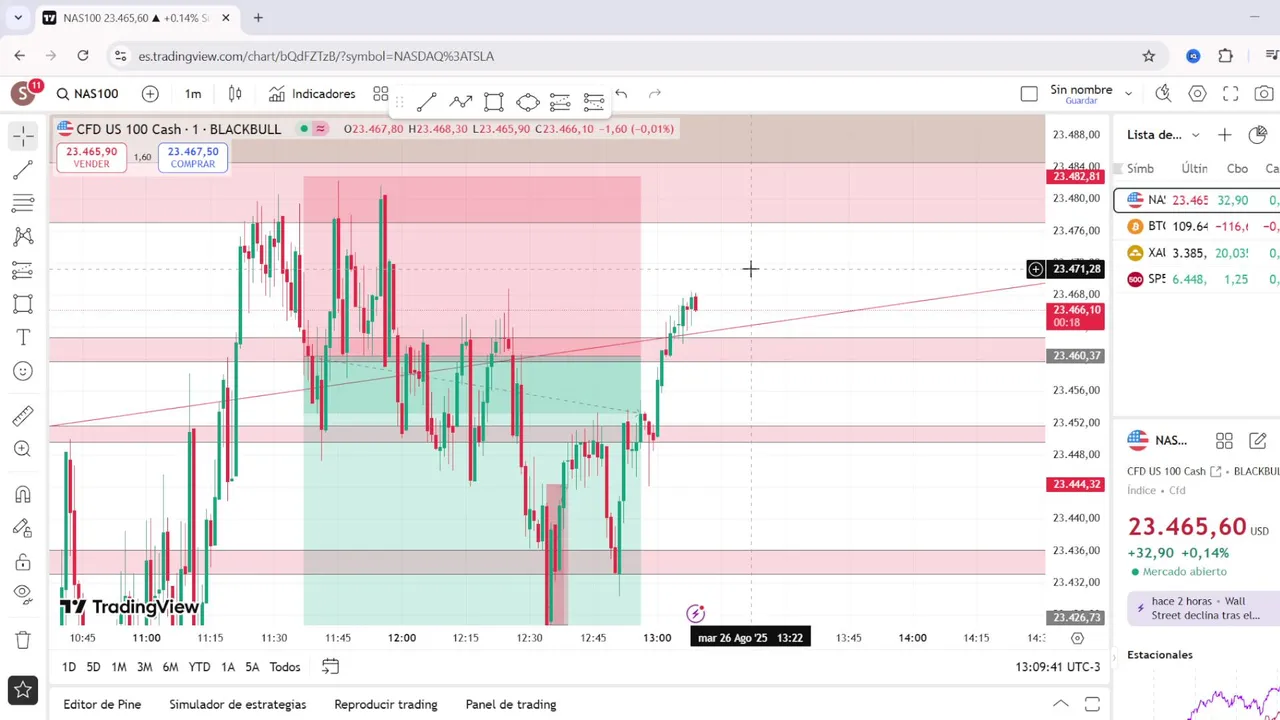Open indicator templates grid icon
This screenshot has width=1280, height=720.
coord(381,94)
